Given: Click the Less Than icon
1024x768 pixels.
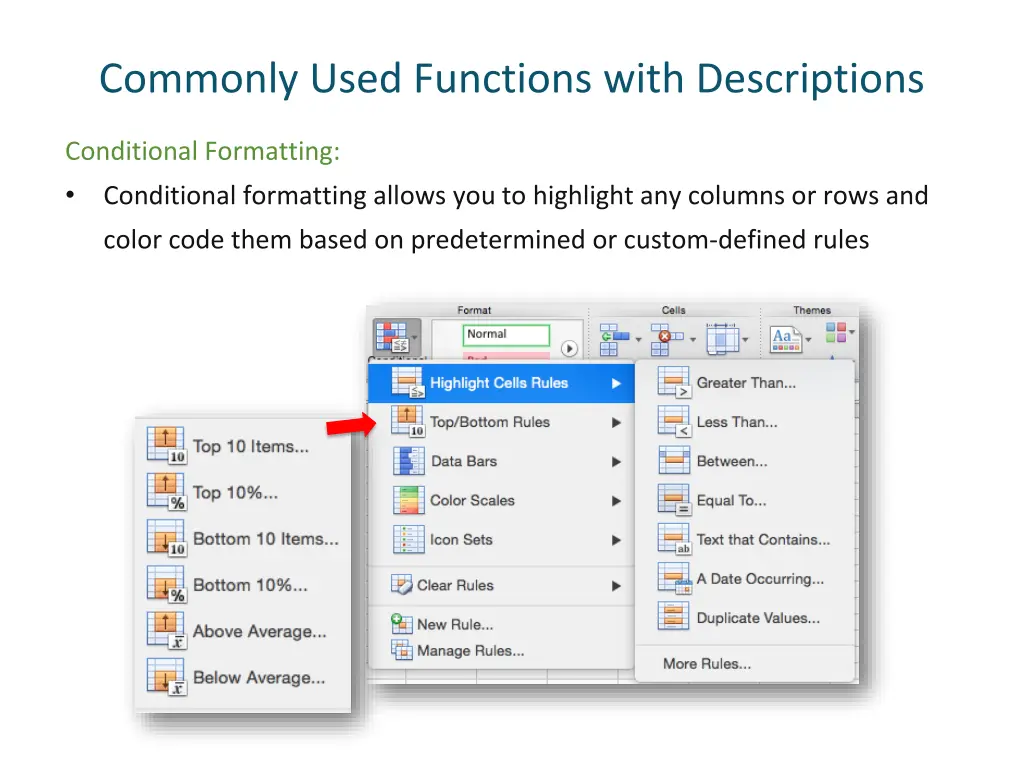Looking at the screenshot, I should click(674, 422).
